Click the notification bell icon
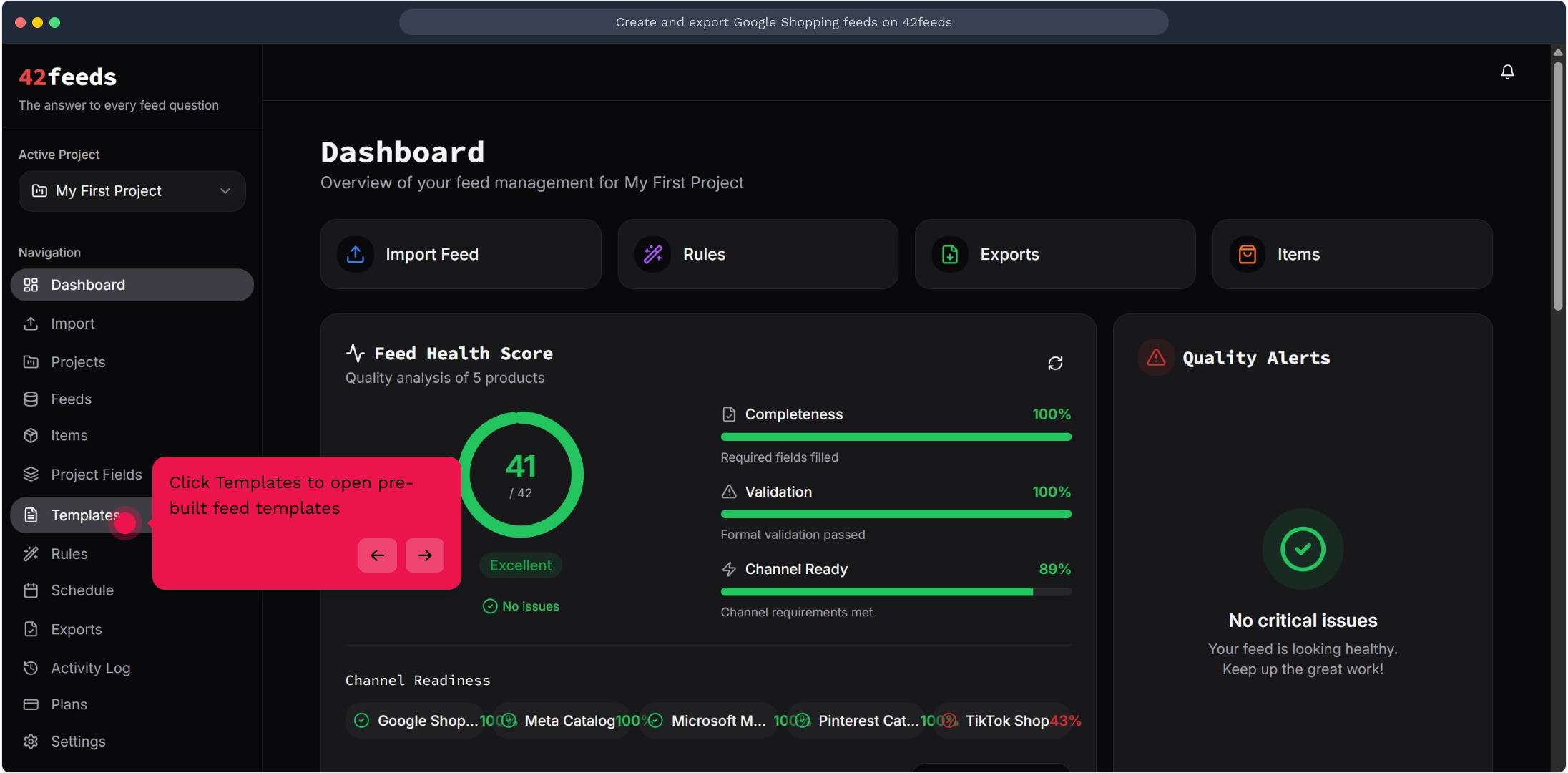The image size is (1568, 773). [1507, 72]
